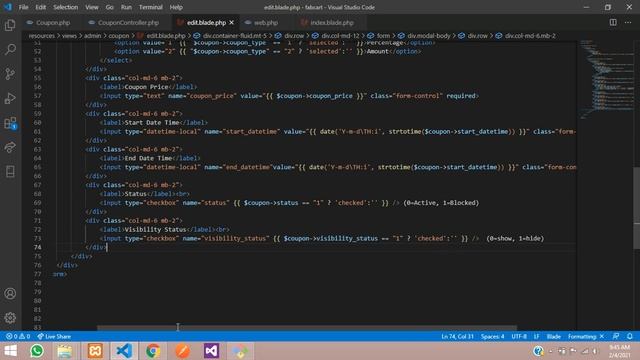Click the "Coupon Price" label text on line 56

tap(146, 87)
